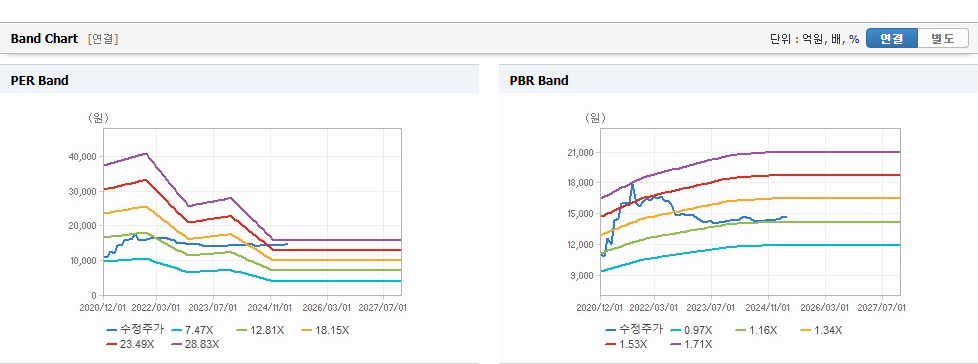The image size is (978, 364).
Task: Click 12,000 on PBR Band y-axis
Action: [579, 244]
